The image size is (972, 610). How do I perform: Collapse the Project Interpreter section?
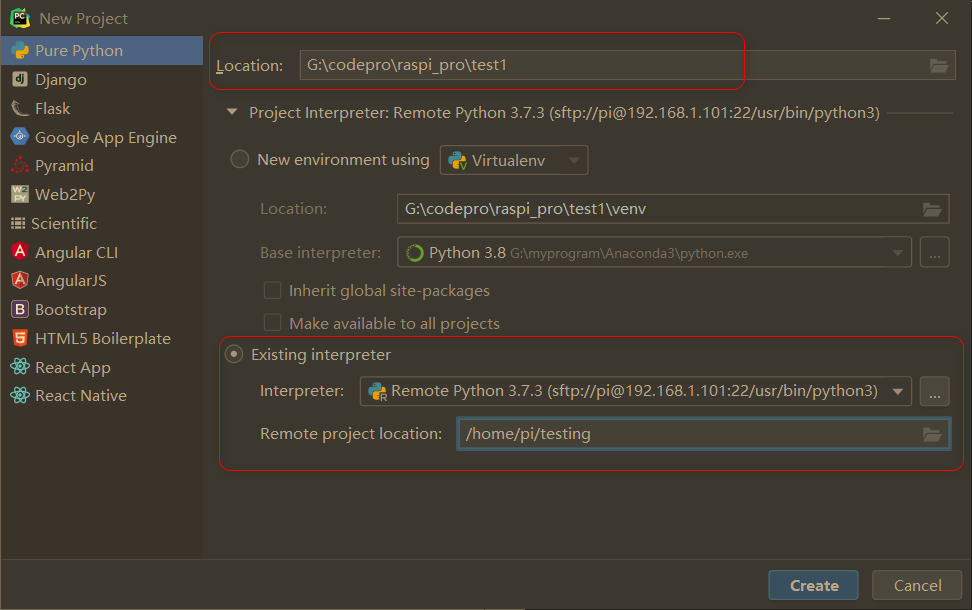tap(231, 112)
